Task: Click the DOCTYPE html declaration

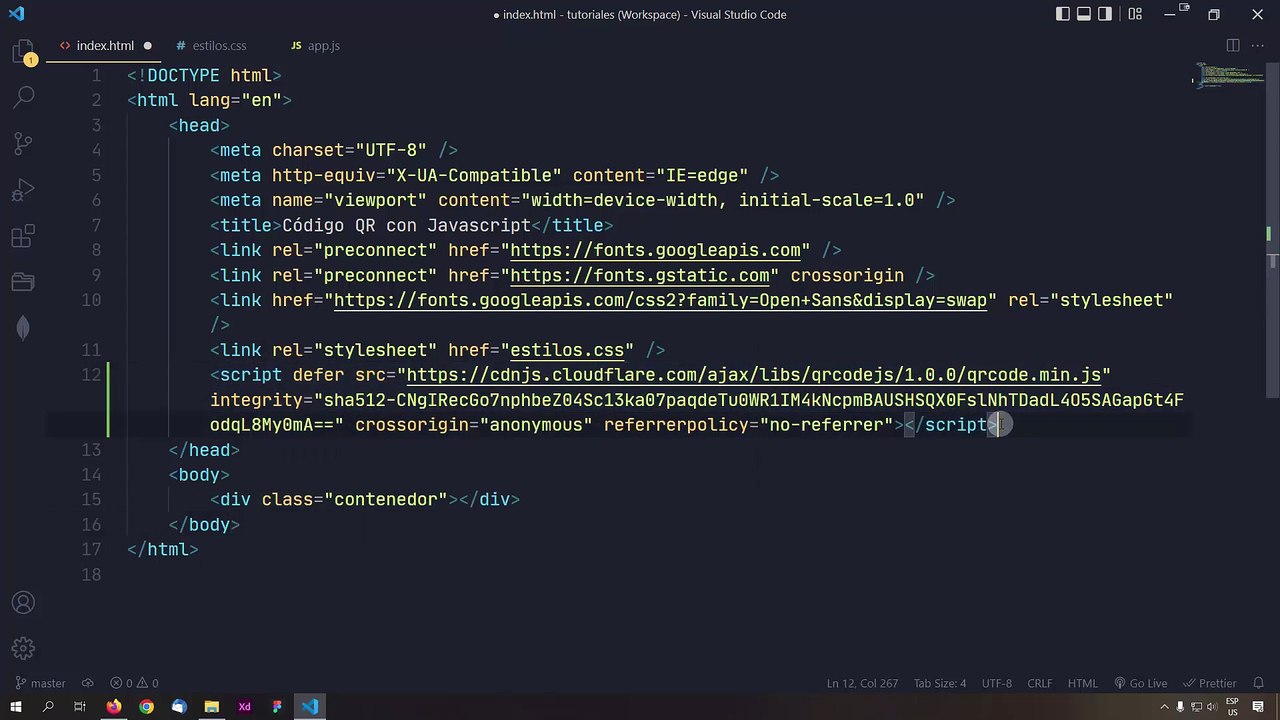Action: coord(204,75)
